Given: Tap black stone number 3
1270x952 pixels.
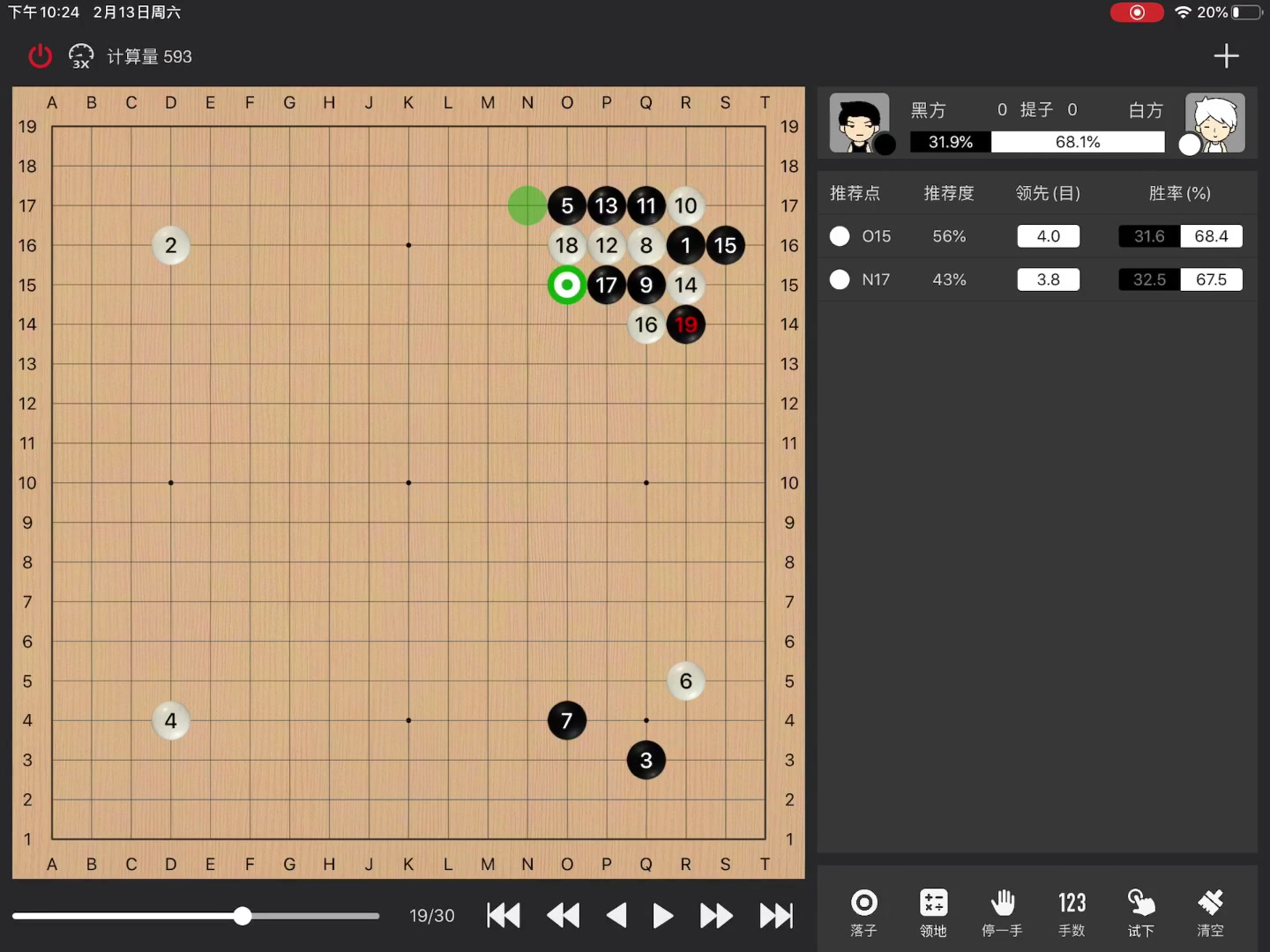Looking at the screenshot, I should 646,760.
